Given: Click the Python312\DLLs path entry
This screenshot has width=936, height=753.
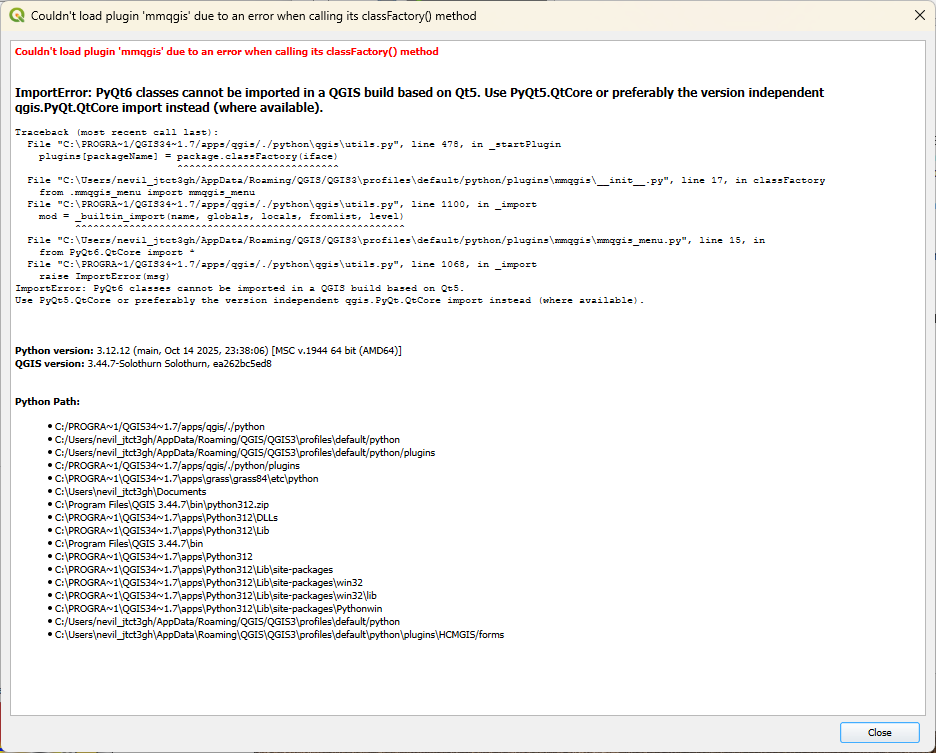Looking at the screenshot, I should (166, 518).
